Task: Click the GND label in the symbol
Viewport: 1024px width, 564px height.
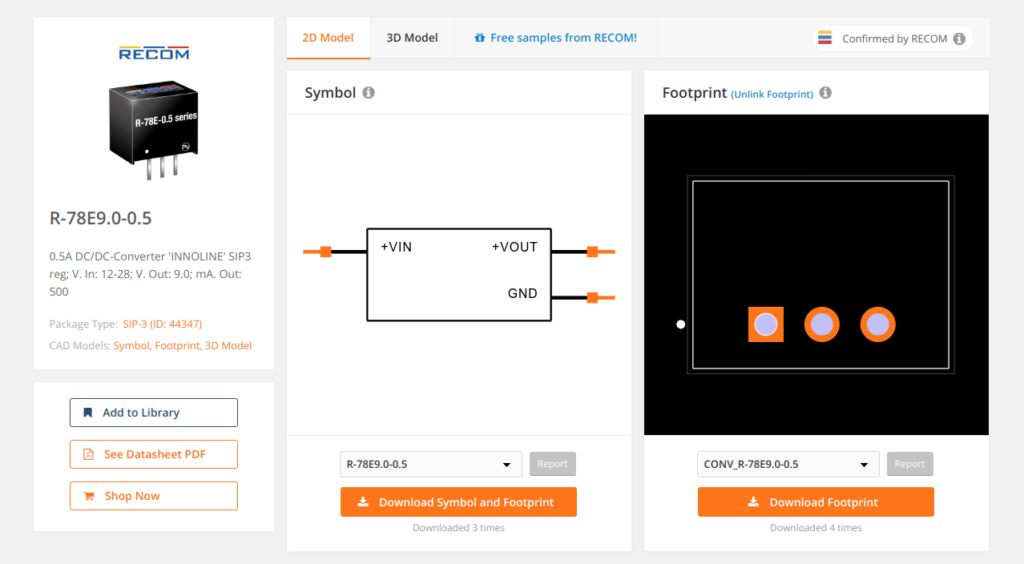Action: (x=522, y=293)
